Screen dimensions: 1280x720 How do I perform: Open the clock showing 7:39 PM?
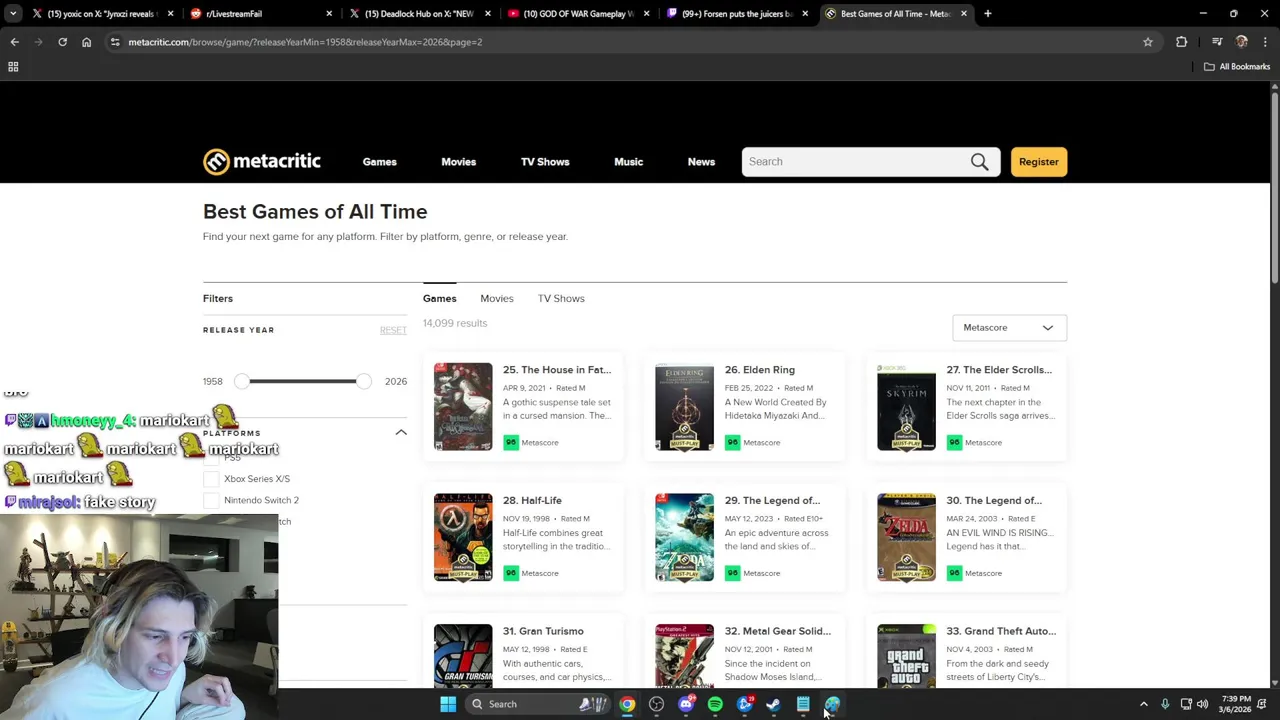click(x=1236, y=704)
